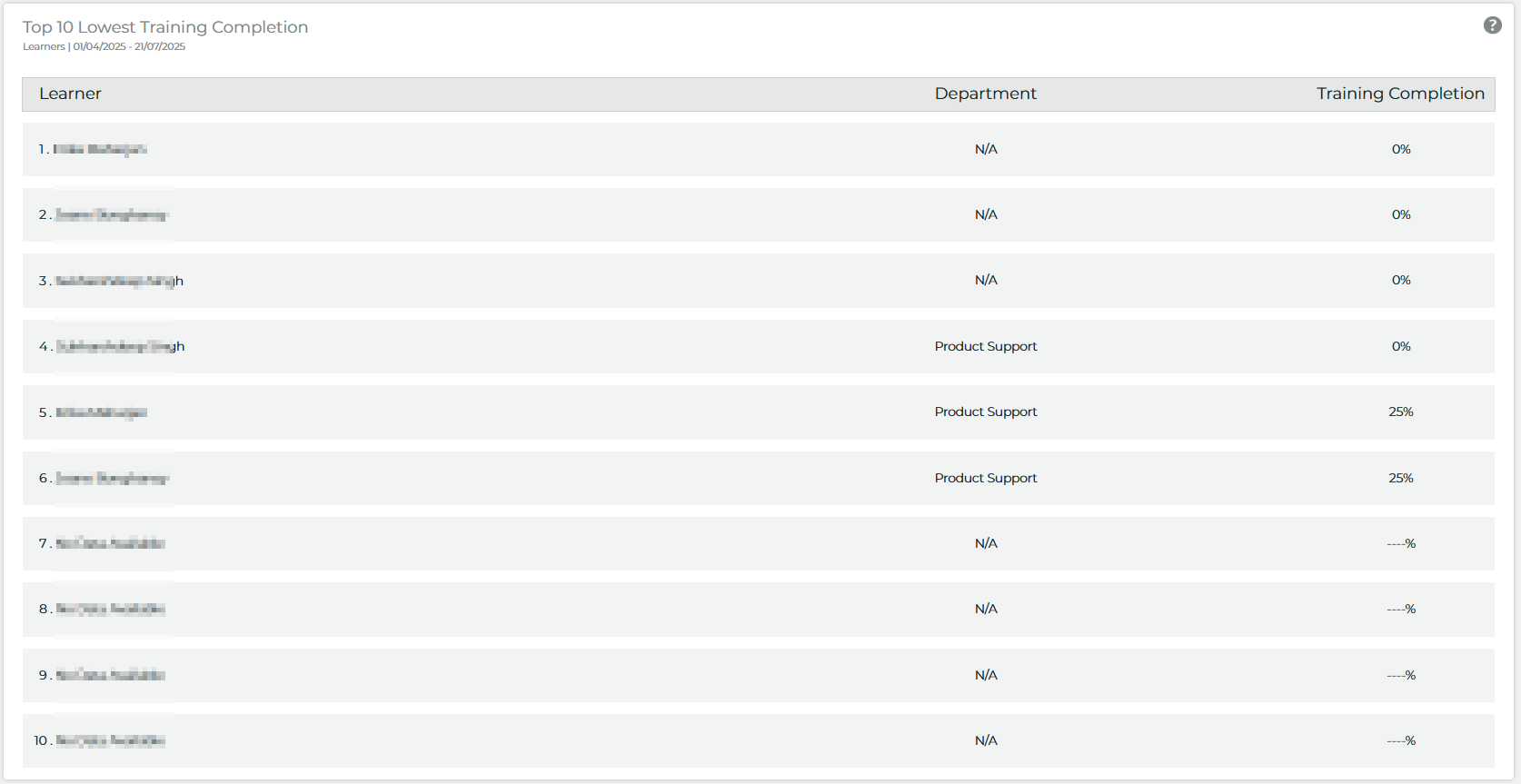The width and height of the screenshot is (1521, 784).
Task: Select the row 10 learner entry
Action: [x=110, y=740]
